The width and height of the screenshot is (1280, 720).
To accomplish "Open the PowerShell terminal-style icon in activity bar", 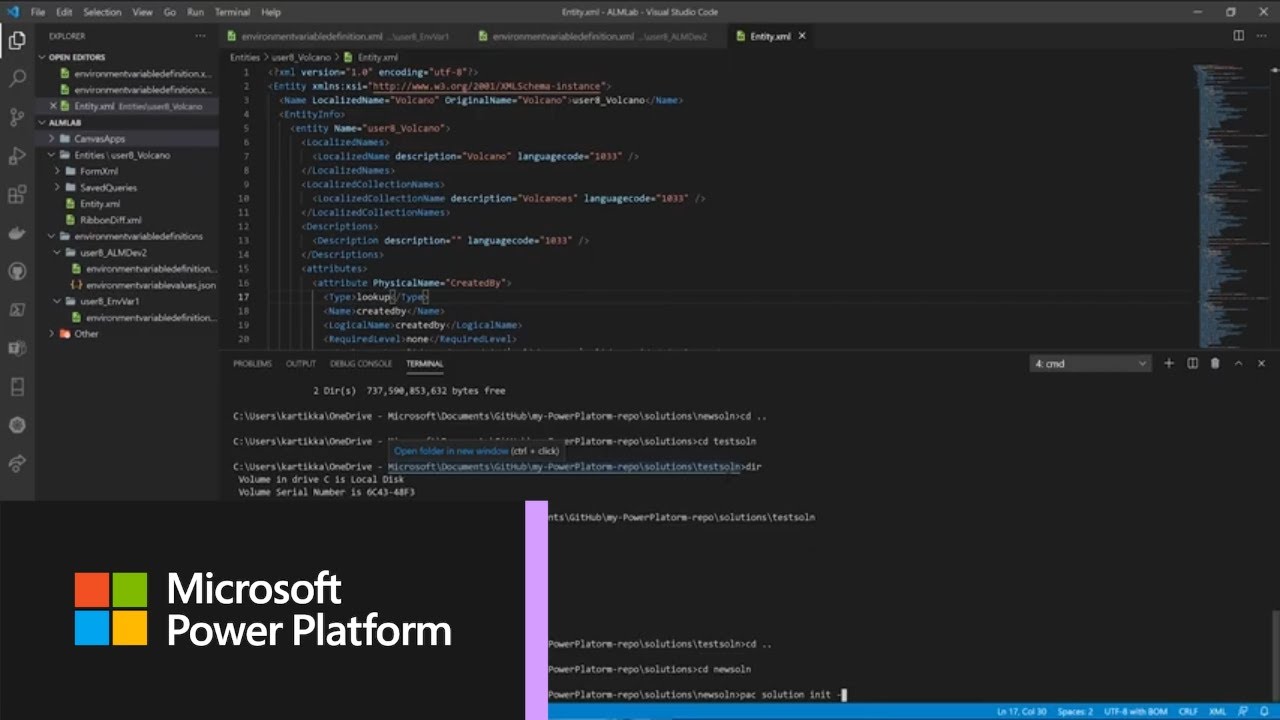I will coord(17,310).
